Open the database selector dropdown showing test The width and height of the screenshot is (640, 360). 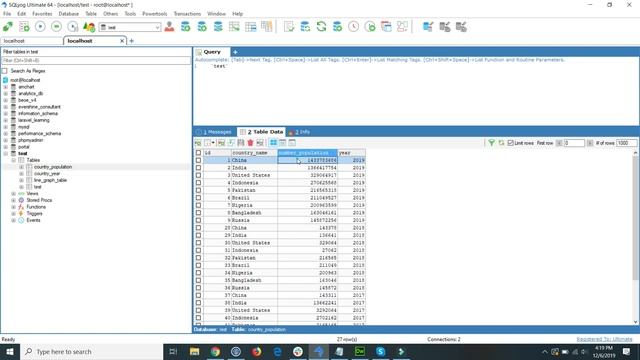point(130,27)
